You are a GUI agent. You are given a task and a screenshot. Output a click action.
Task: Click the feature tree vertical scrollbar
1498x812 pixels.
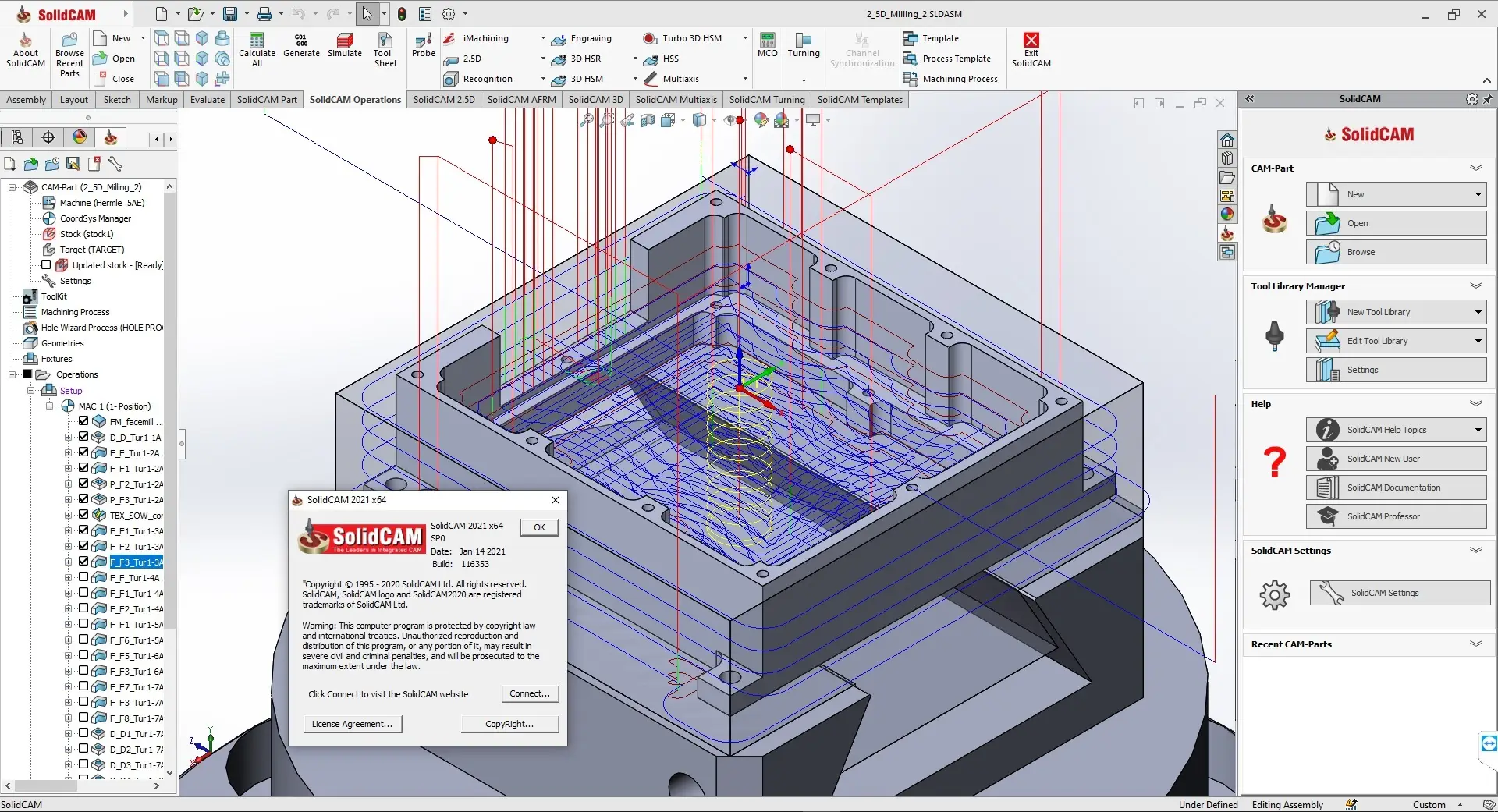(169, 411)
